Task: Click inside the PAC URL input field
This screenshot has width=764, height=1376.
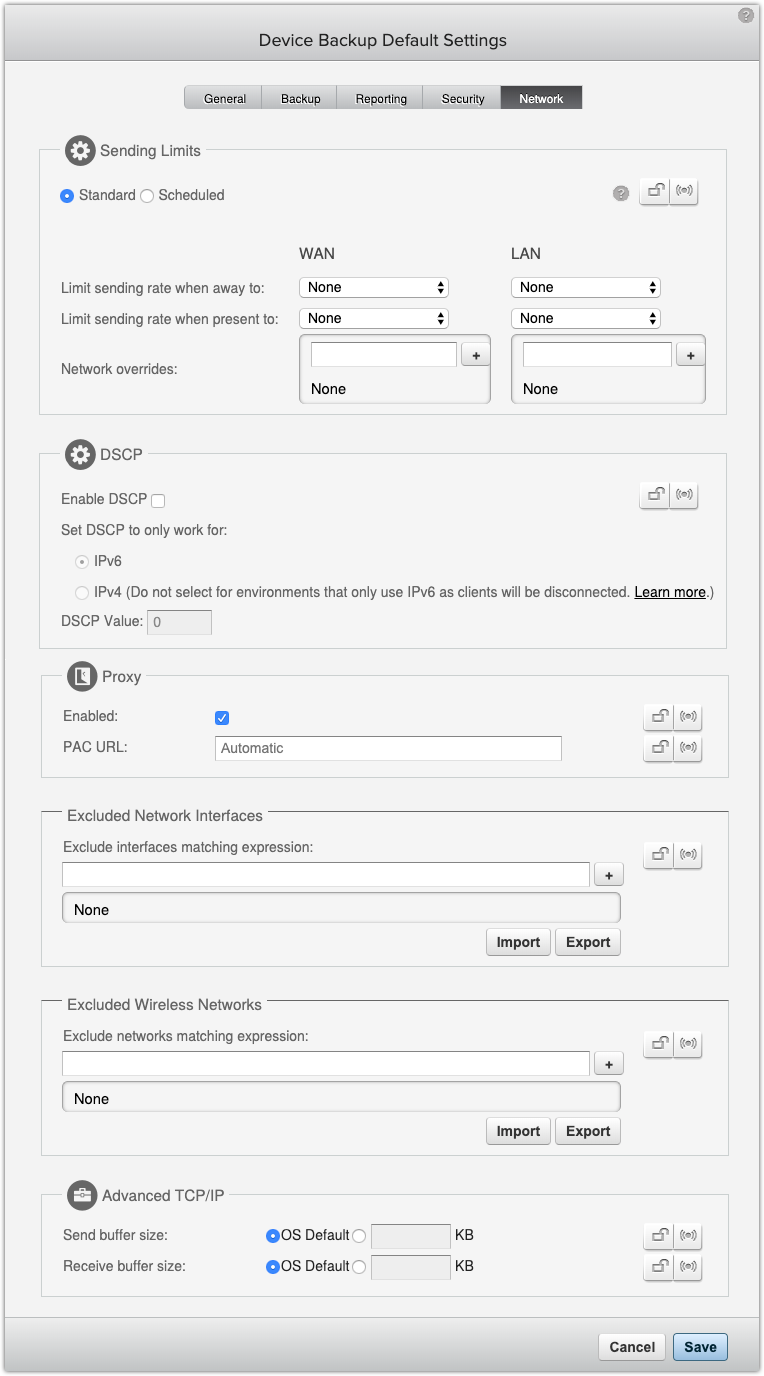Action: coord(388,748)
